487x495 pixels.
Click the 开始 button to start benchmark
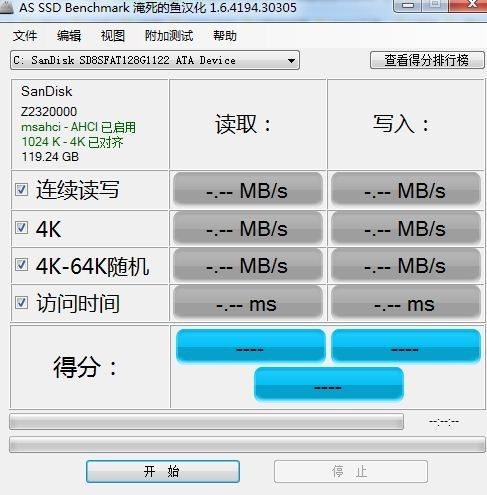coord(163,471)
